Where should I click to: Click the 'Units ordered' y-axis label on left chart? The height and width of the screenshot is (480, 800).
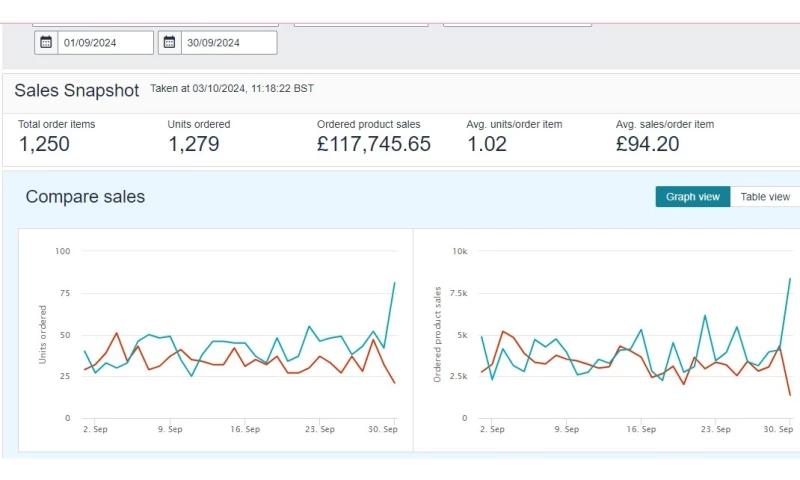point(43,334)
